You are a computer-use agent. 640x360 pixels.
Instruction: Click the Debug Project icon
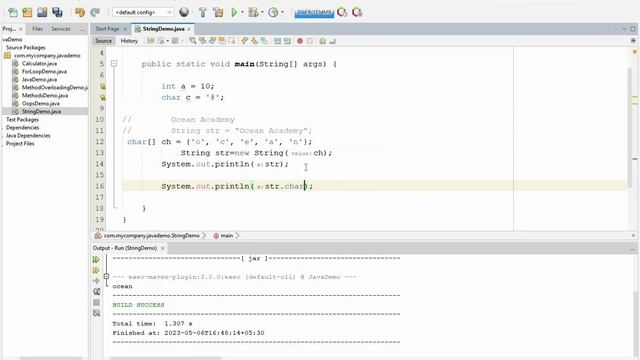(253, 12)
